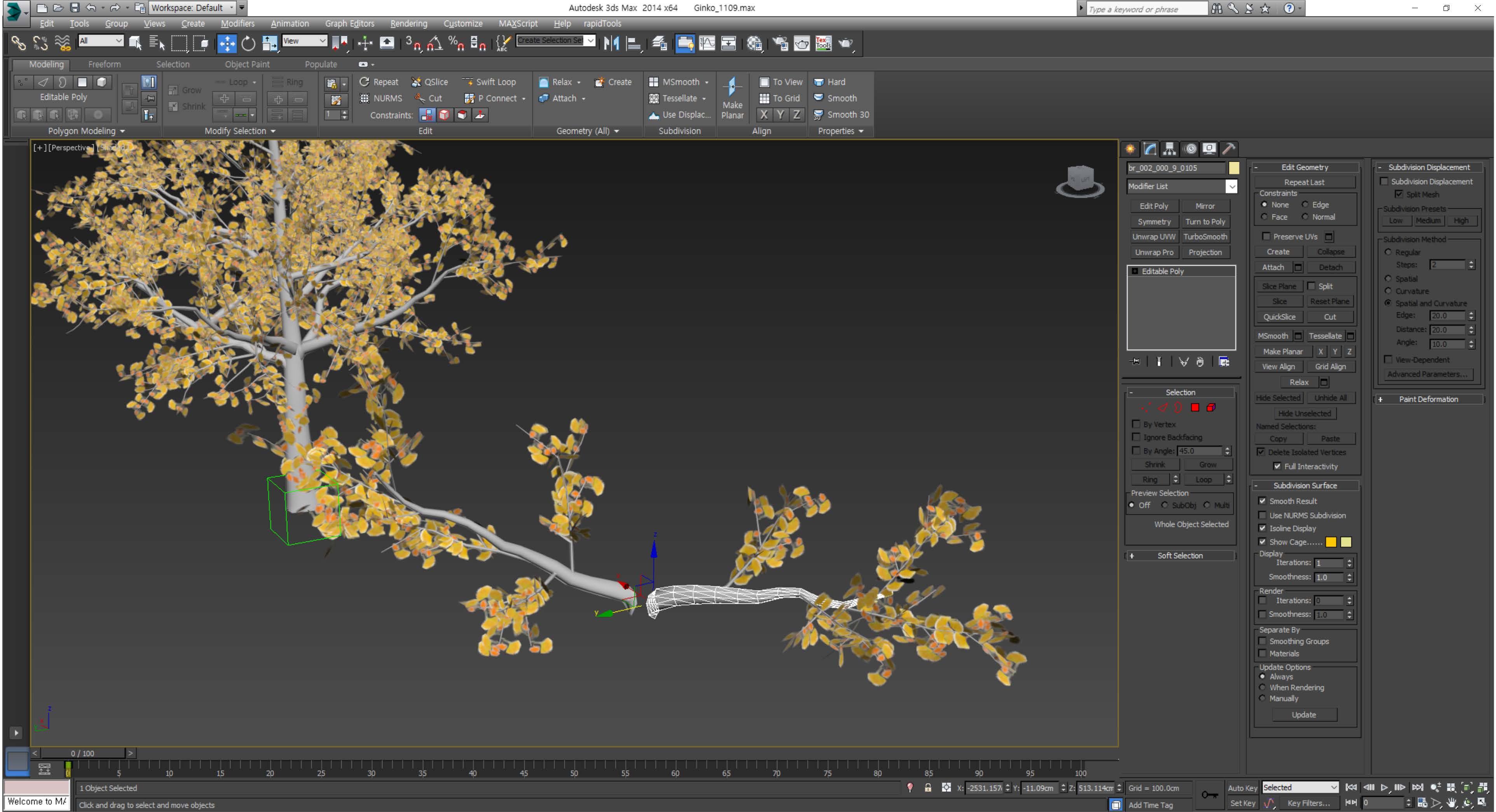Open the Material Editor icon
Image resolution: width=1496 pixels, height=812 pixels.
coord(754,43)
